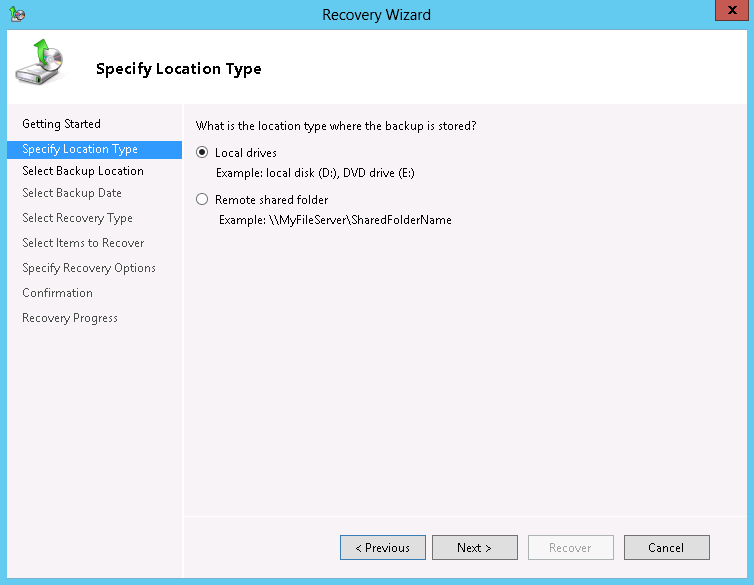Open the Select Backup Location step
Screen dimensions: 754x585
pos(83,171)
